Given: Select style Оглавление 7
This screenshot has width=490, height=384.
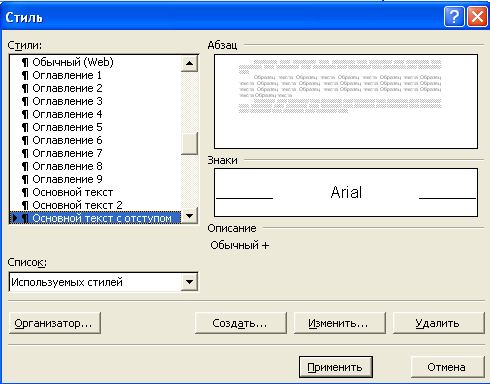Looking at the screenshot, I should click(96, 153).
